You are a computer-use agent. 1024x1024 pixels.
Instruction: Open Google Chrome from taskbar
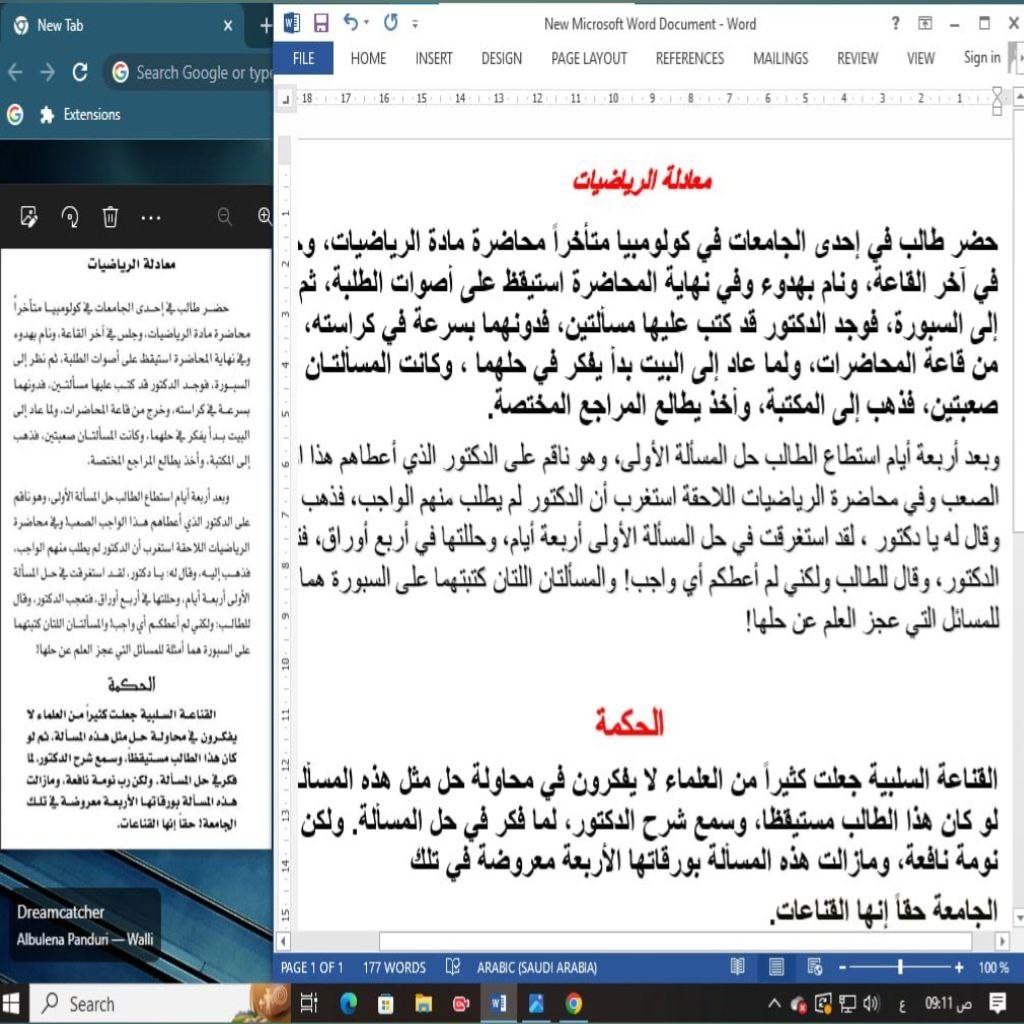[x=574, y=1003]
